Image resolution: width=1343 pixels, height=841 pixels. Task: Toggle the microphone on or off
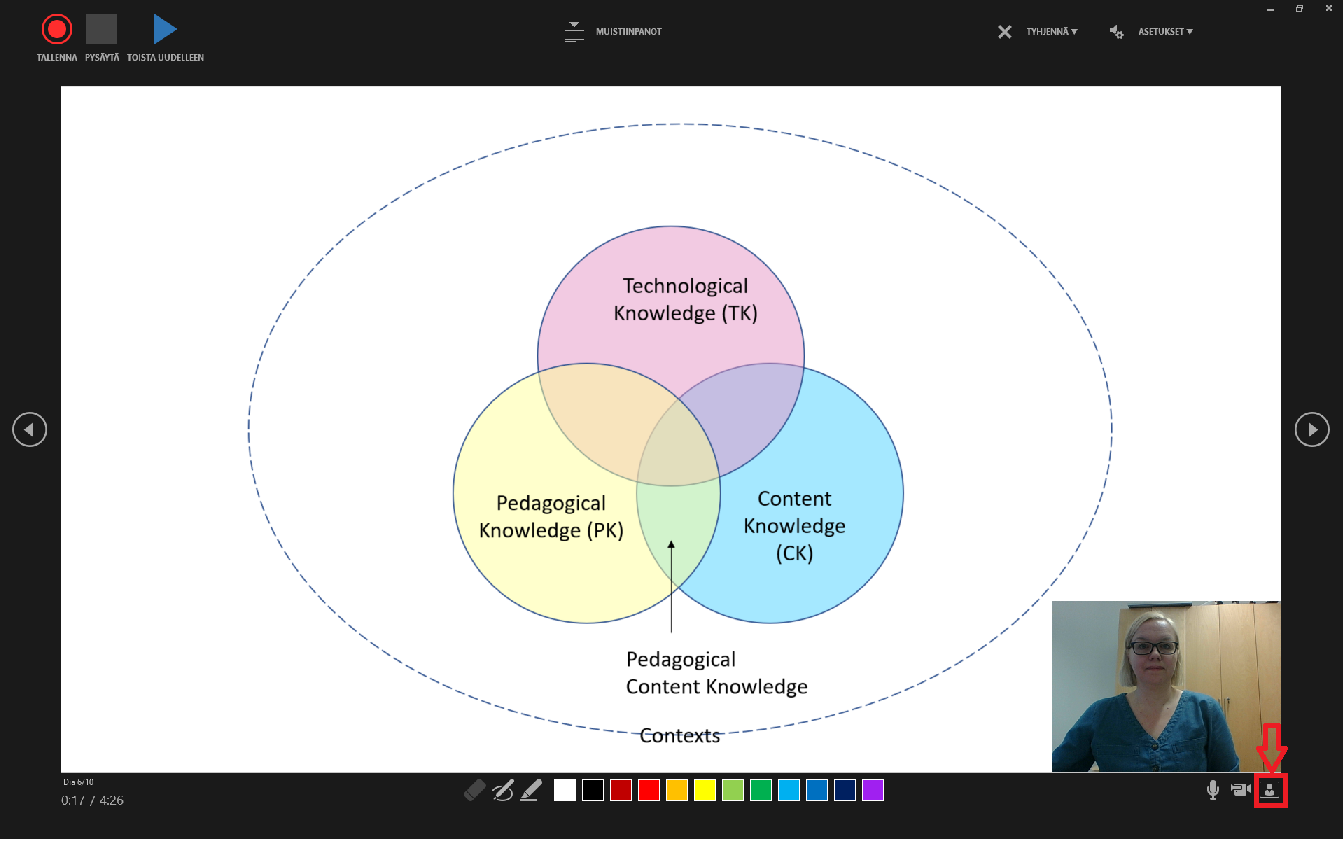1213,790
